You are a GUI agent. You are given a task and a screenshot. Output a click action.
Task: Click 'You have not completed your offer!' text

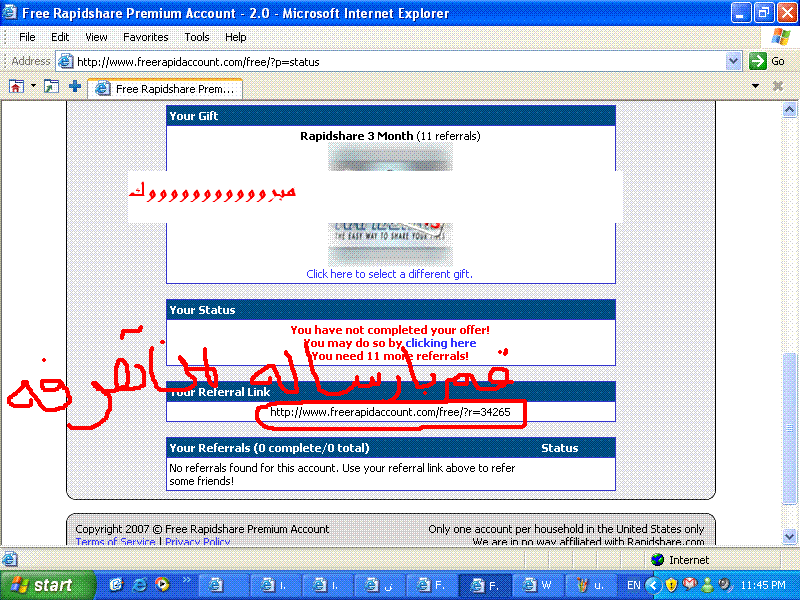coord(390,330)
